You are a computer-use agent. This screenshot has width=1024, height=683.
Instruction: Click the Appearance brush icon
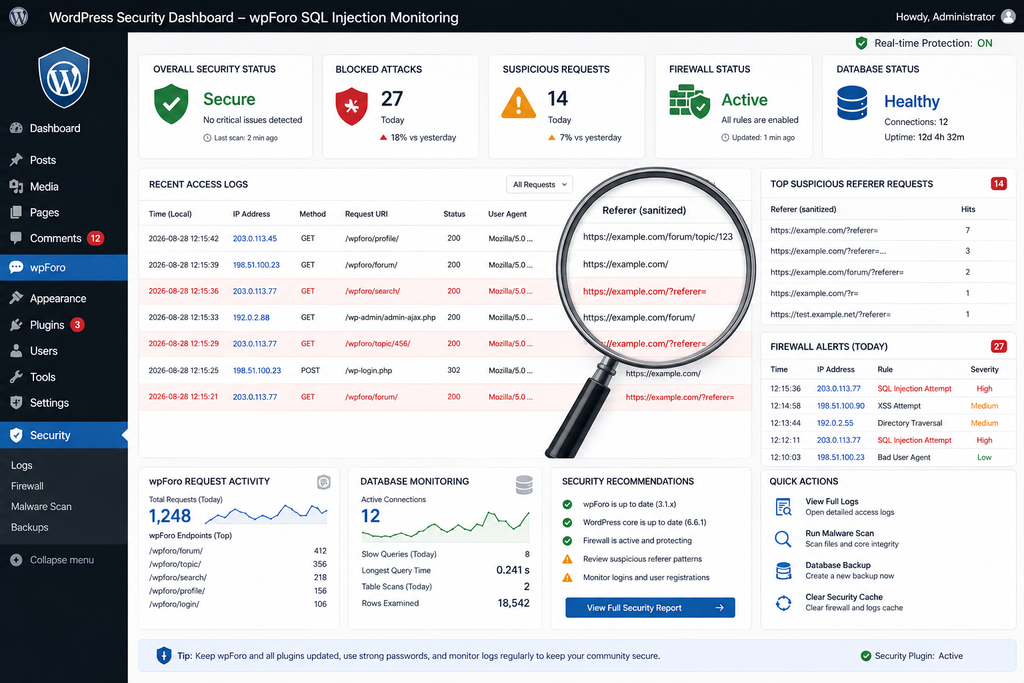[16, 298]
